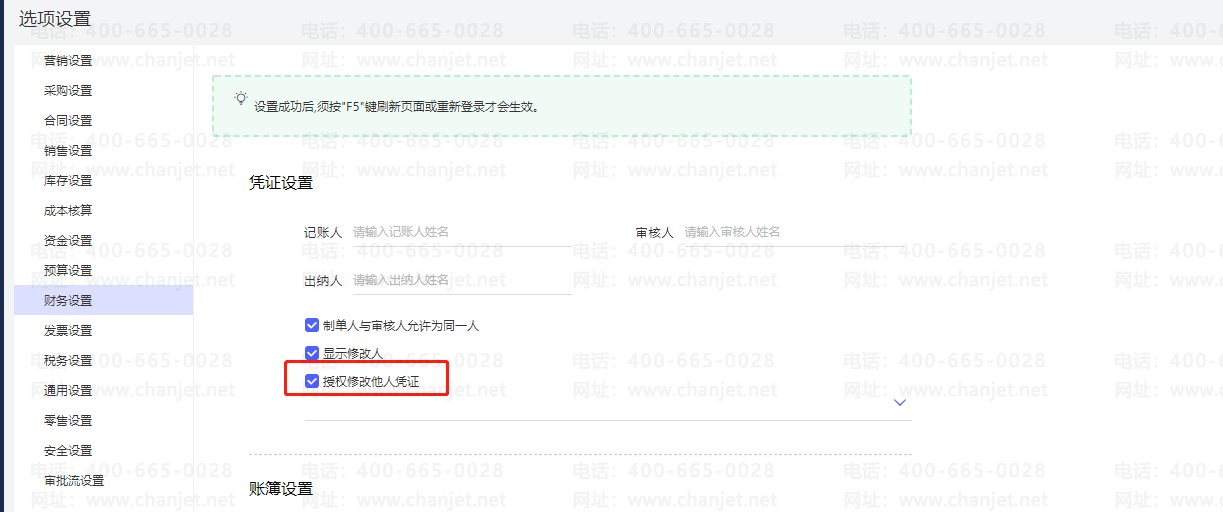The width and height of the screenshot is (1223, 512).
Task: Click the 账簿设置 section heading
Action: [281, 489]
